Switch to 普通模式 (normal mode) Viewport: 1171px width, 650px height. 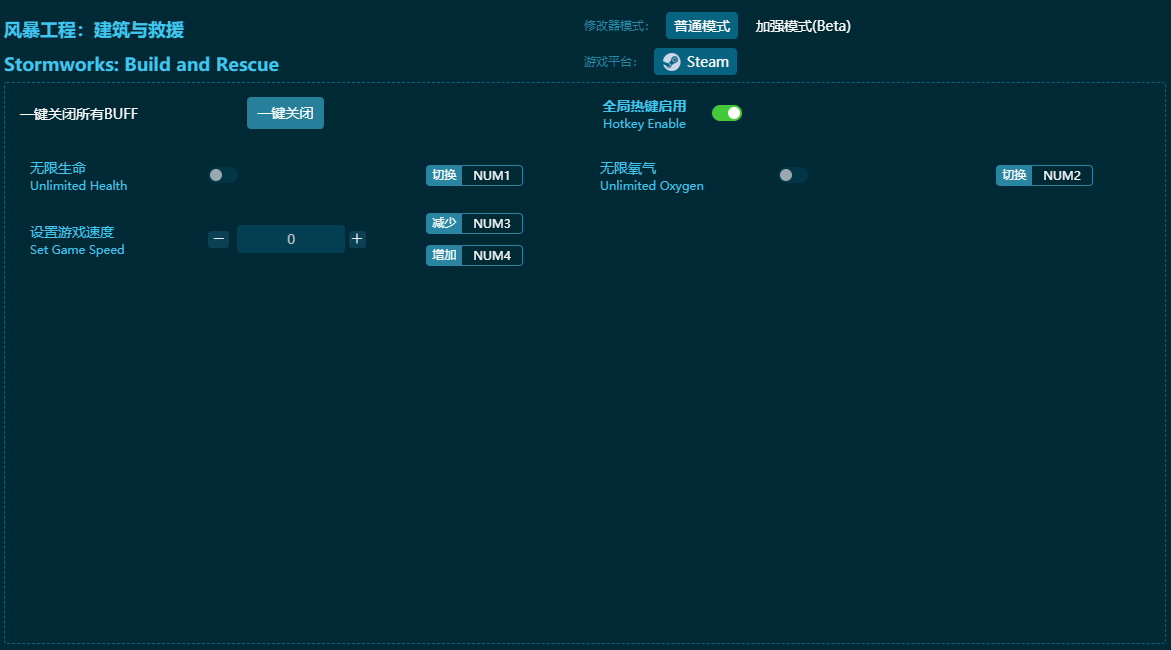(x=701, y=26)
